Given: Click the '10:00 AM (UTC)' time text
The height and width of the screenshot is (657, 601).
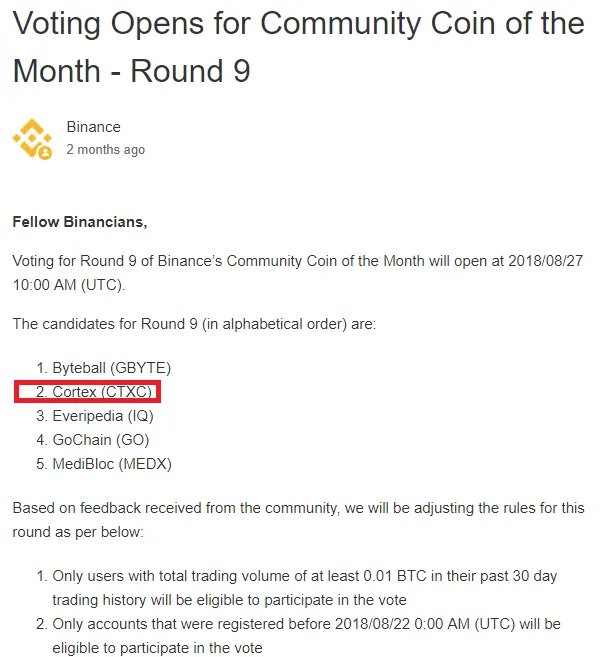Looking at the screenshot, I should (69, 285).
